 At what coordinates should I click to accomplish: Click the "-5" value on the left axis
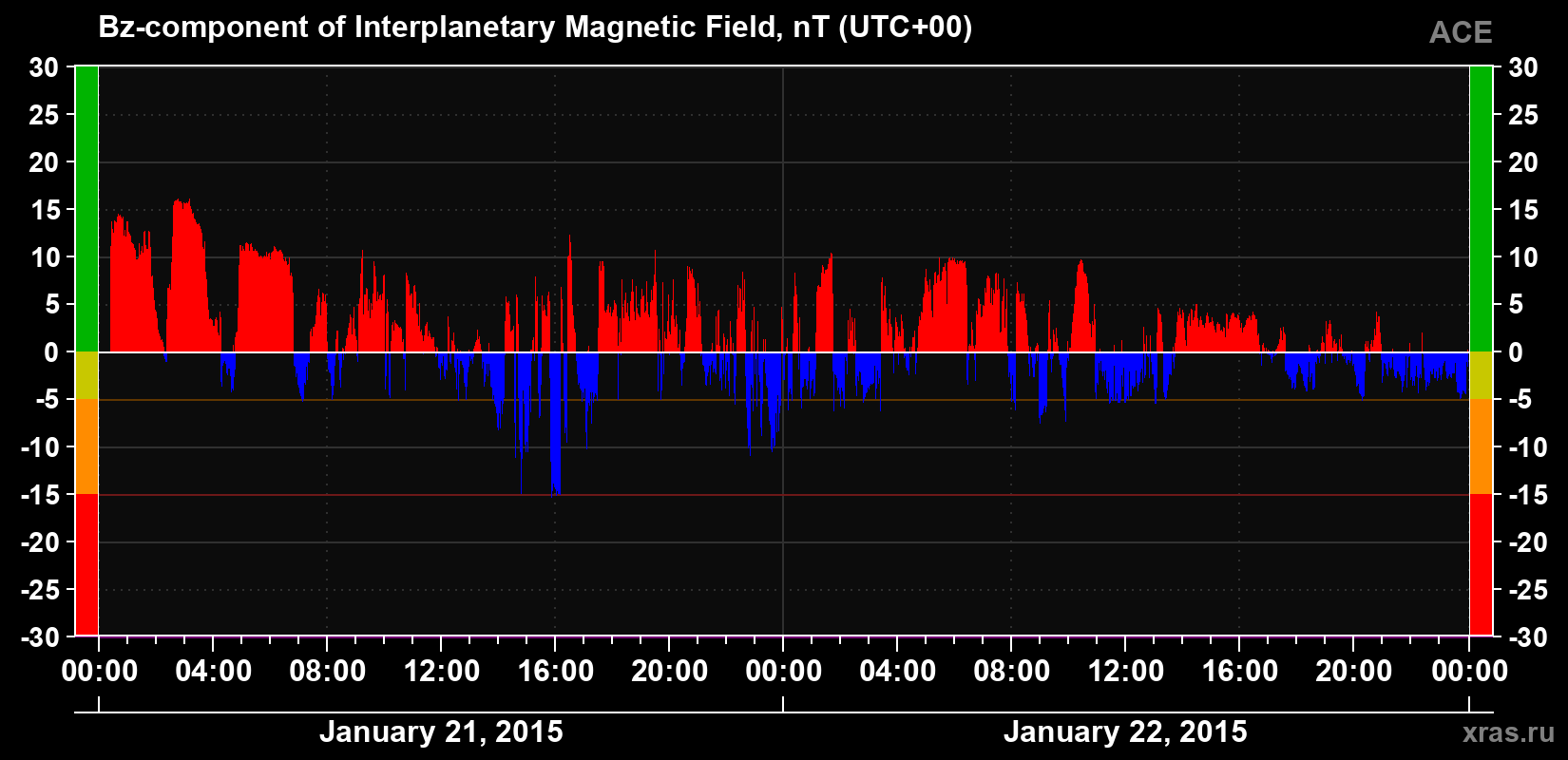pyautogui.click(x=48, y=400)
